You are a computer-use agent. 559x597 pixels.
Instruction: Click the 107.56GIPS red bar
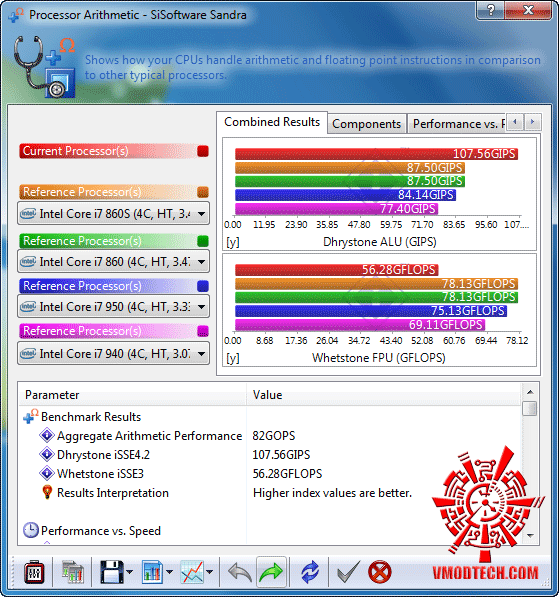pos(376,154)
